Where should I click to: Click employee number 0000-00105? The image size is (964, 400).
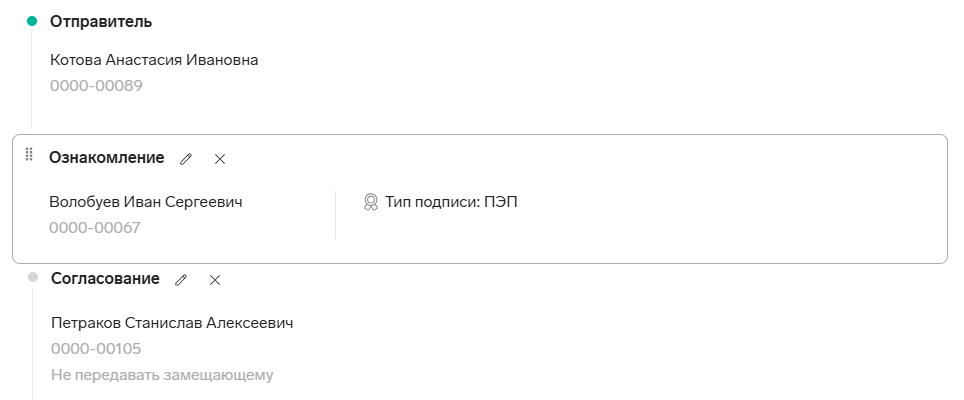coord(96,349)
